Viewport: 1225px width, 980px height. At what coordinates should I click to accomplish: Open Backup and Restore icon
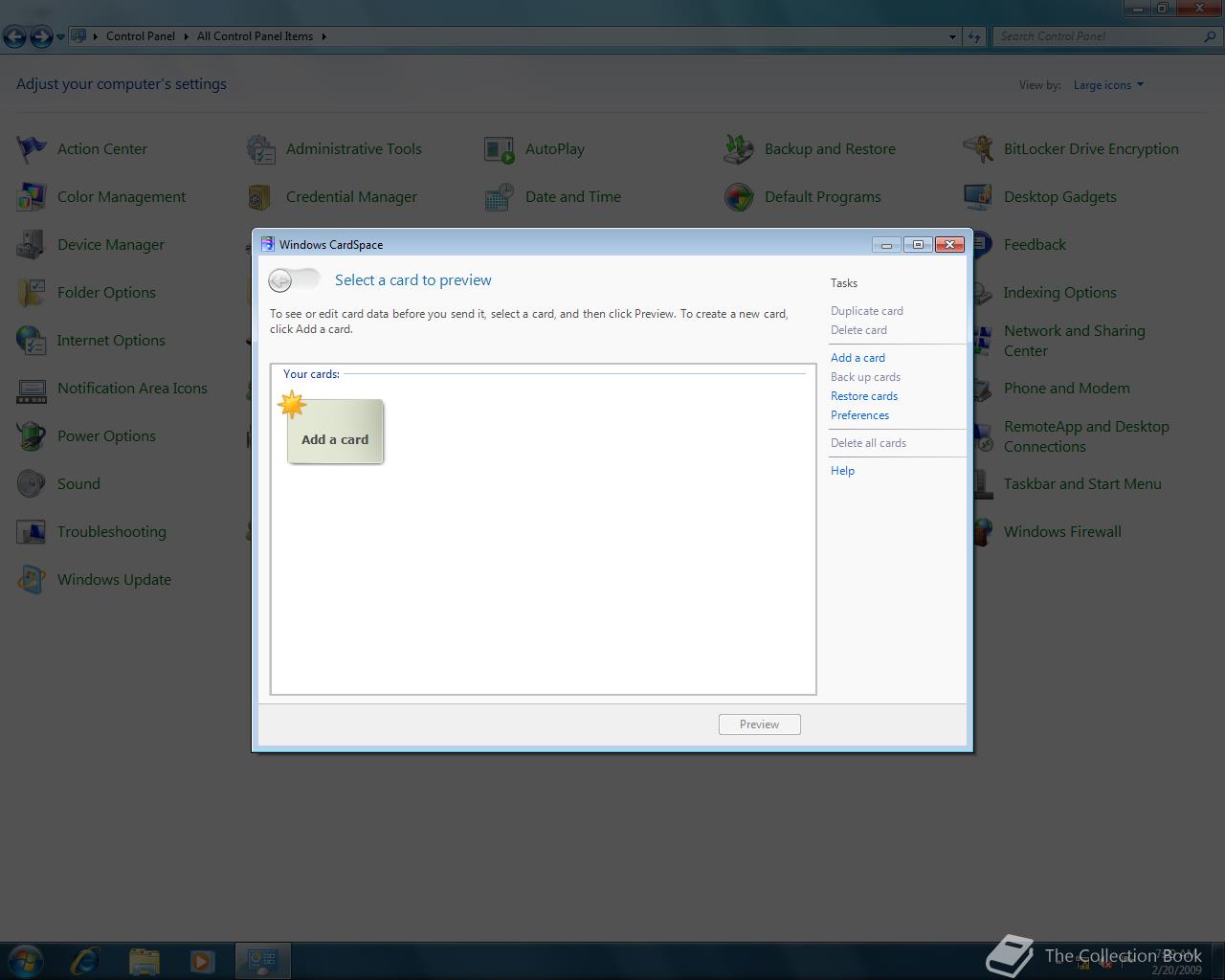point(739,148)
